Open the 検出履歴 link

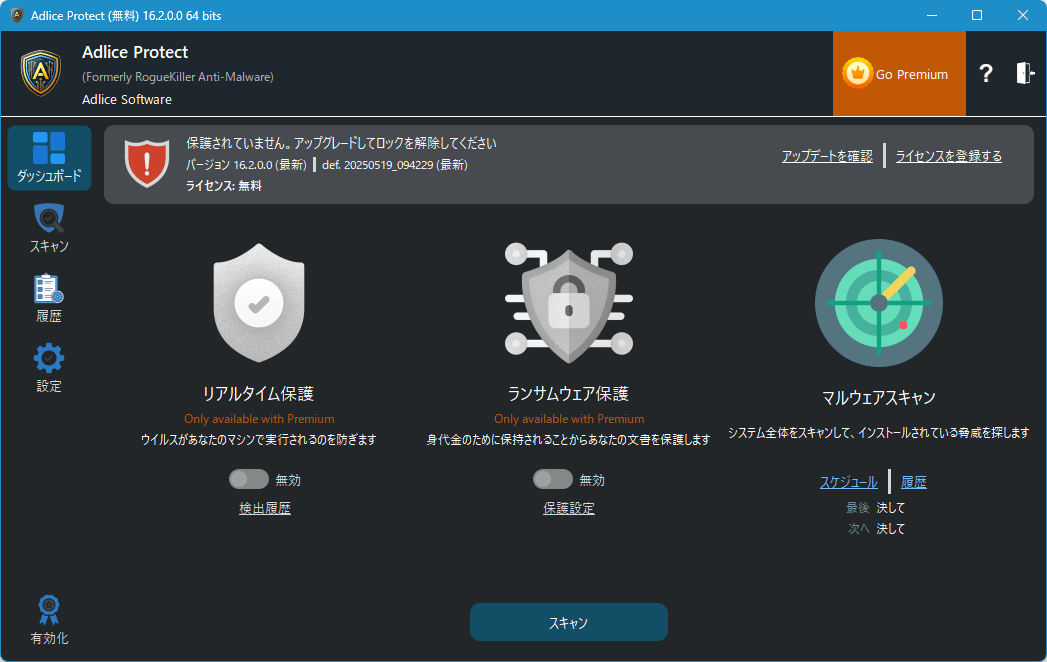click(x=265, y=508)
